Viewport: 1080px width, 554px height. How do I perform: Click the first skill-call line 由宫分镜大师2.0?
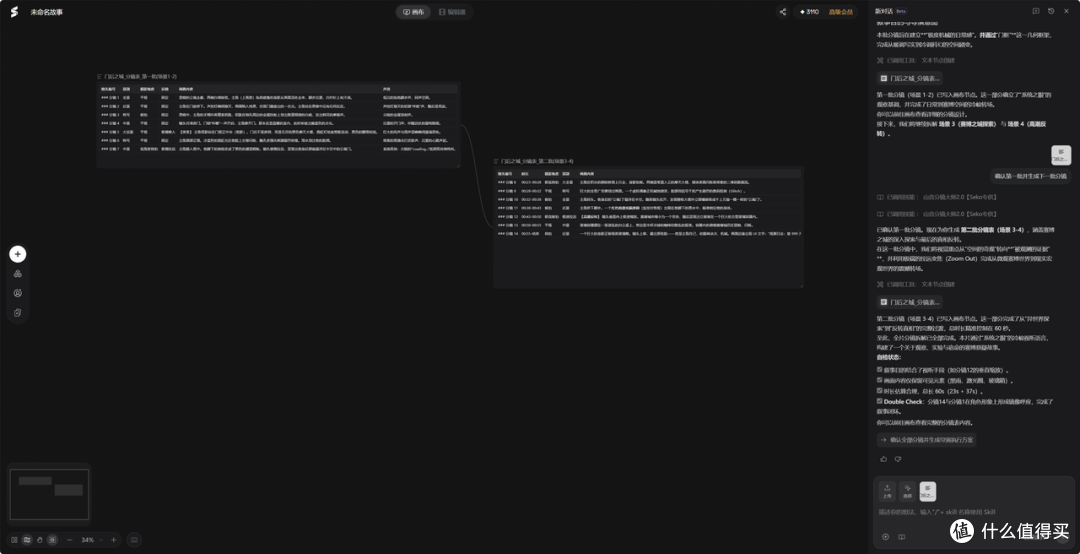[937, 197]
